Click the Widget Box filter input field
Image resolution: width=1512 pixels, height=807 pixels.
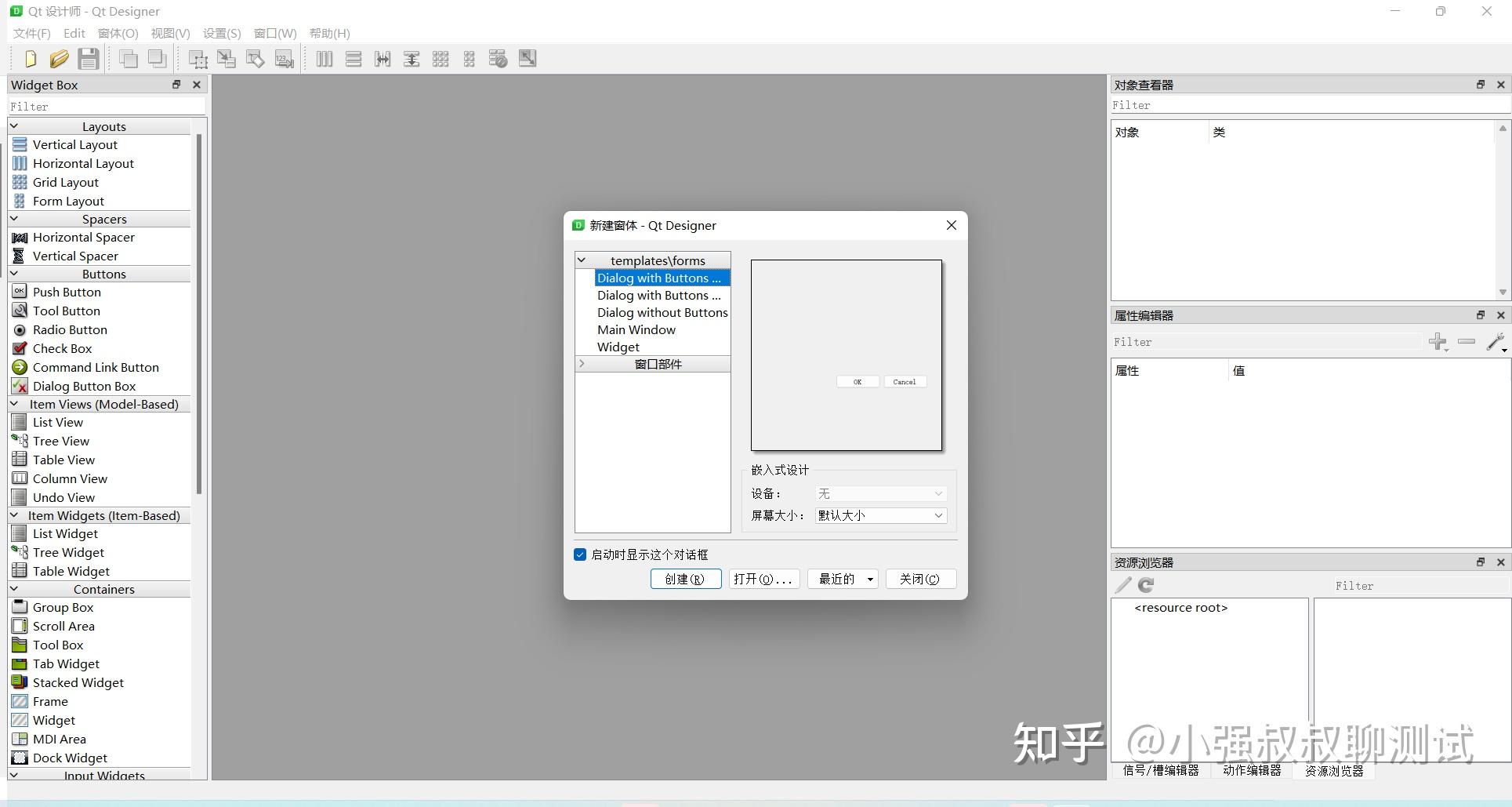(x=106, y=106)
